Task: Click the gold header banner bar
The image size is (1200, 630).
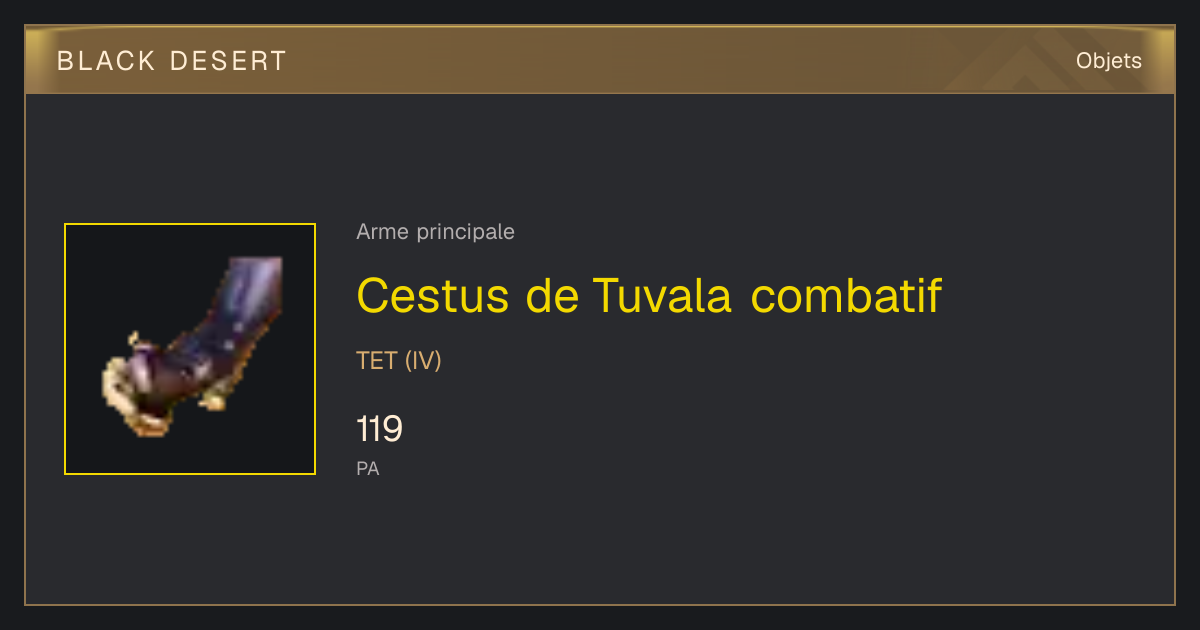Action: [600, 60]
